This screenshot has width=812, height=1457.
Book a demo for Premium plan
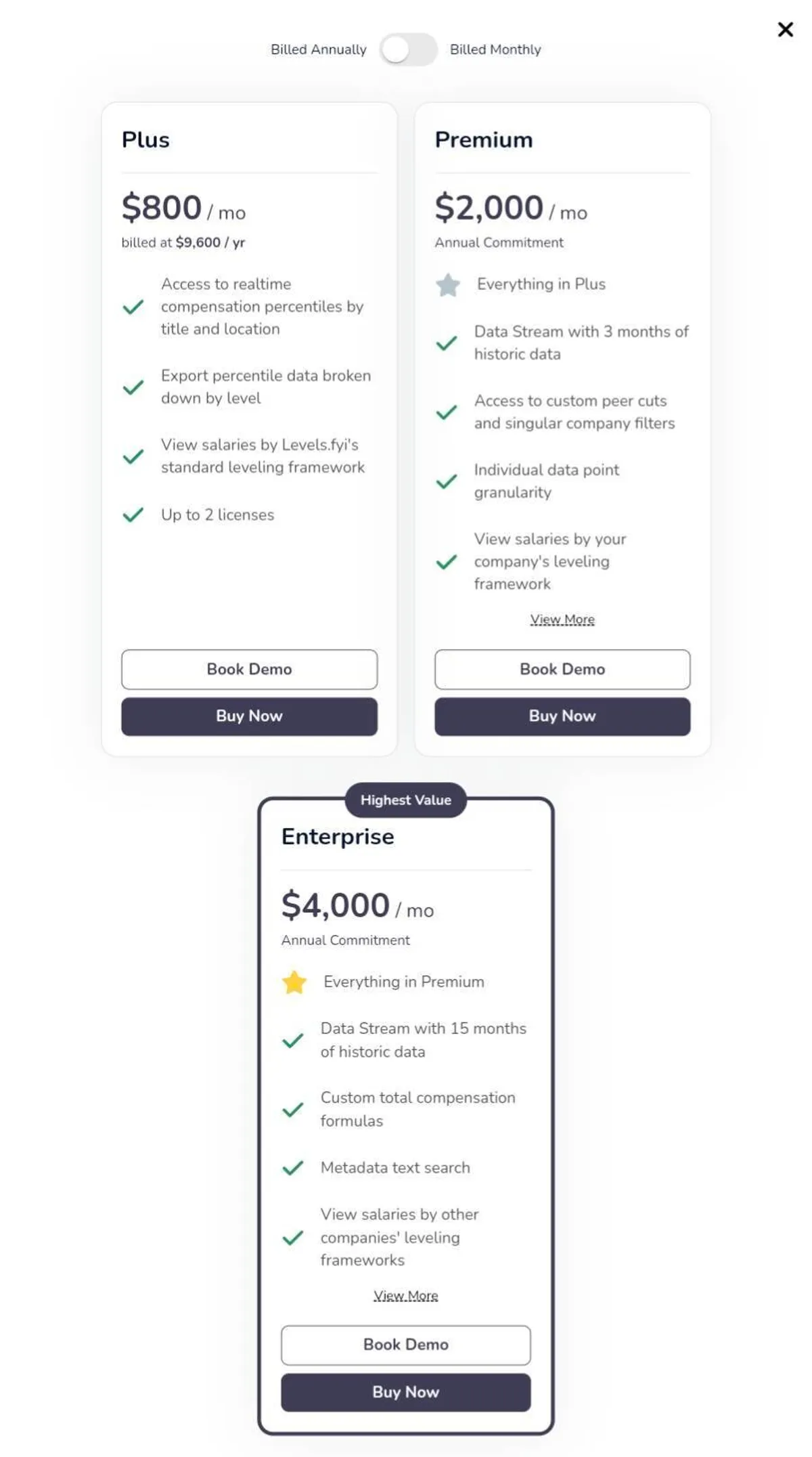562,669
